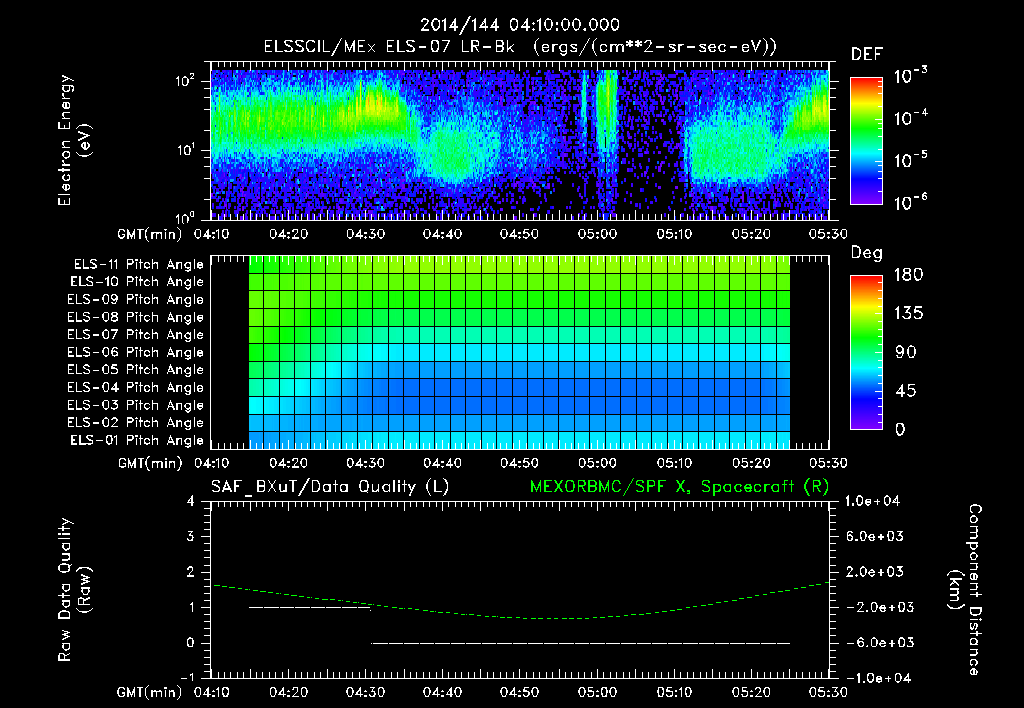1024x708 pixels.
Task: Select the "ELSSCIL/MEx ELS-07 LR-Bk" subtitle
Action: (389, 46)
